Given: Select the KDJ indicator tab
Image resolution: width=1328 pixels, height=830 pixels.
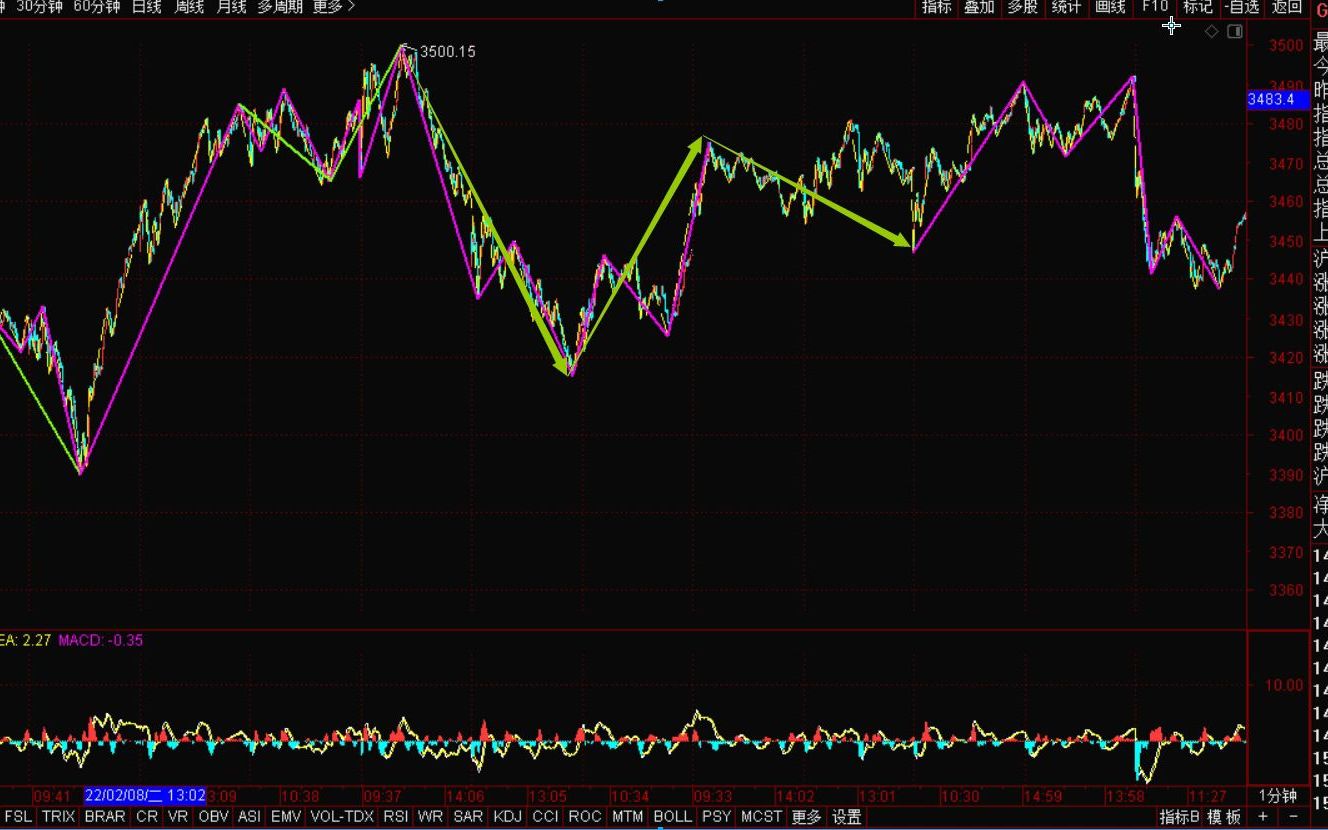Looking at the screenshot, I should click(x=508, y=817).
